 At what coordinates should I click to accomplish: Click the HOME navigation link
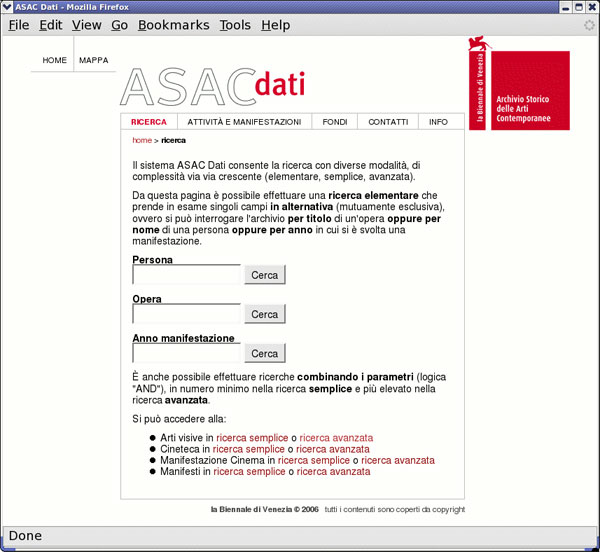[54, 60]
